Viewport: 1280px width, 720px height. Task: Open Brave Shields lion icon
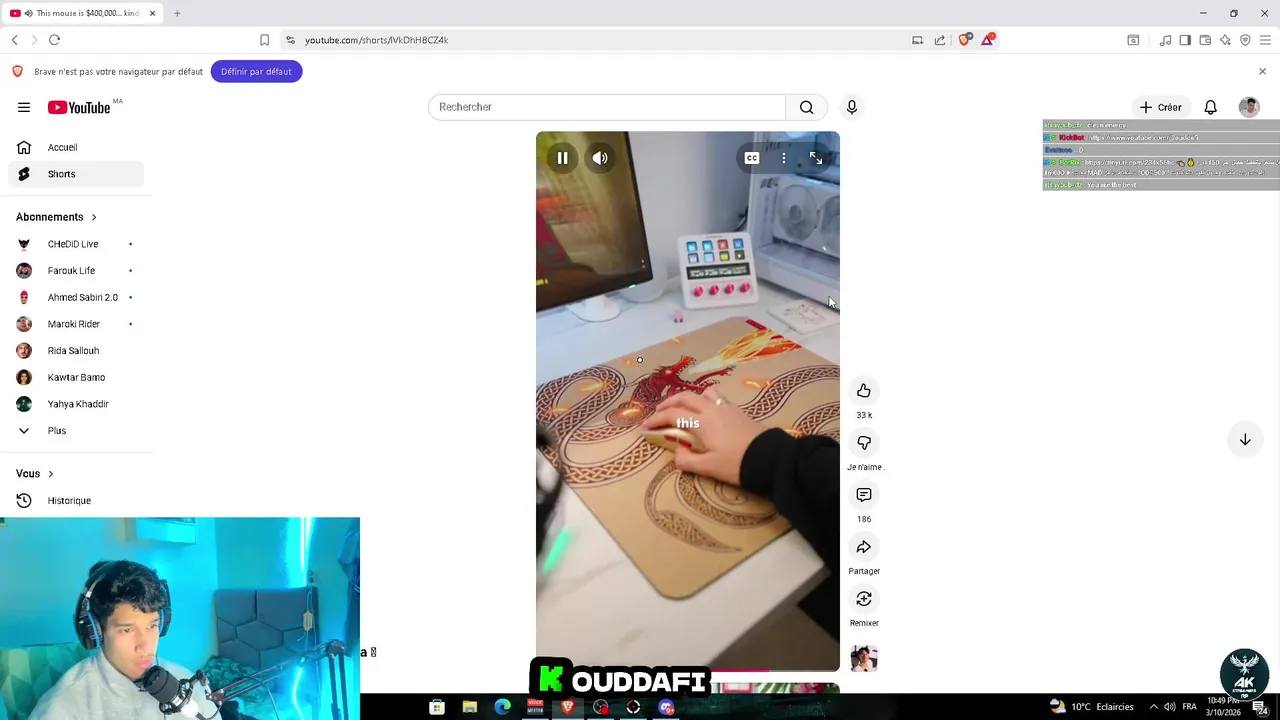point(964,40)
